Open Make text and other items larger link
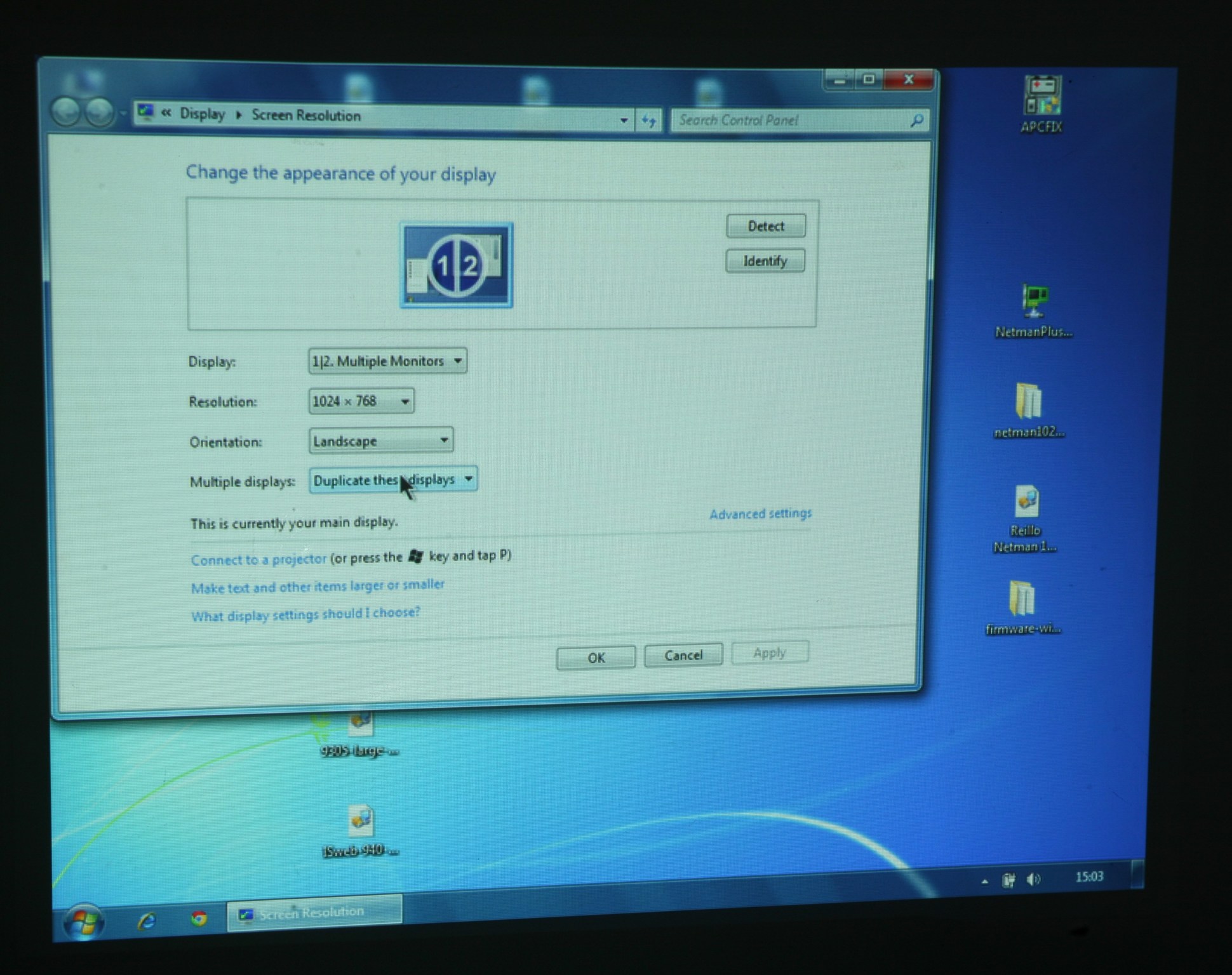1232x975 pixels. click(318, 587)
